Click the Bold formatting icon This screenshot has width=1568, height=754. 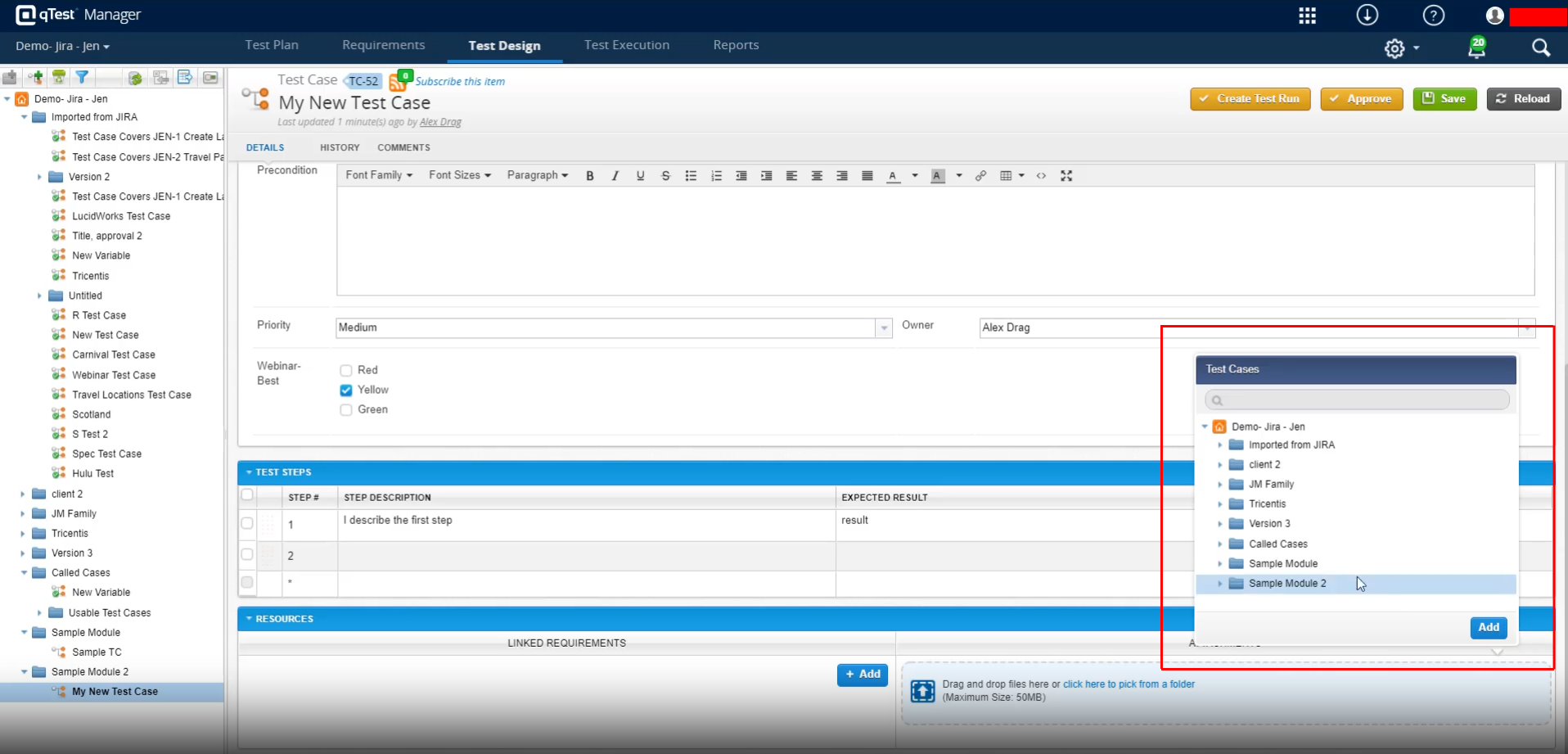[x=589, y=176]
